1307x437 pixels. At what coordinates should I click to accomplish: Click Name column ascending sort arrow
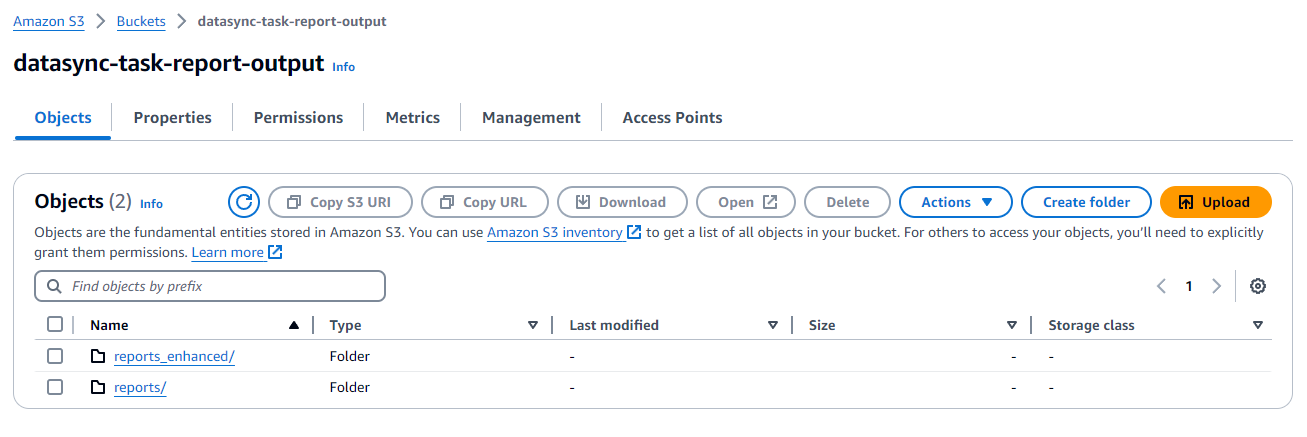point(293,325)
